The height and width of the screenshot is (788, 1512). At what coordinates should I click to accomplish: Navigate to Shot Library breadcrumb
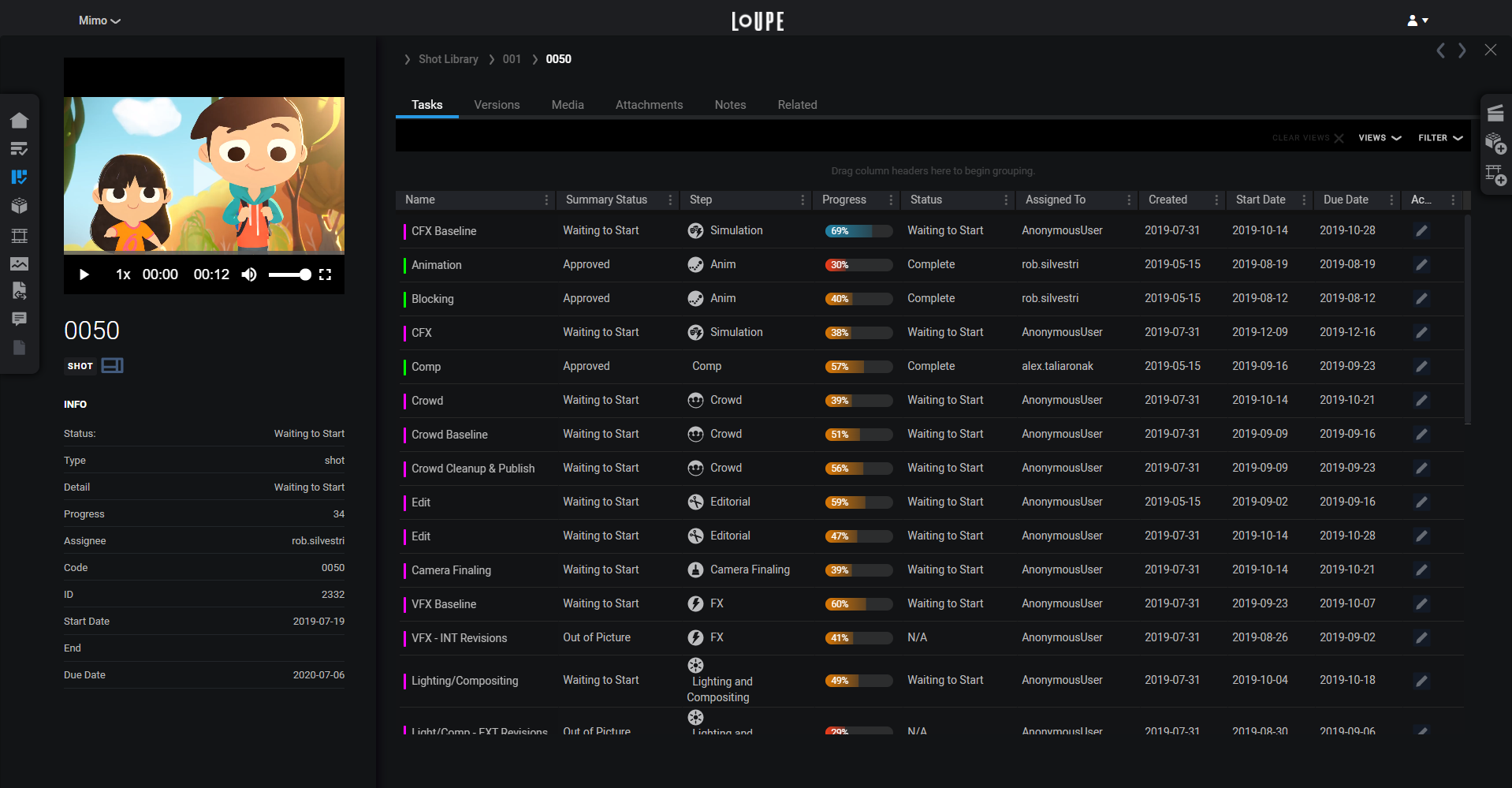tap(449, 59)
